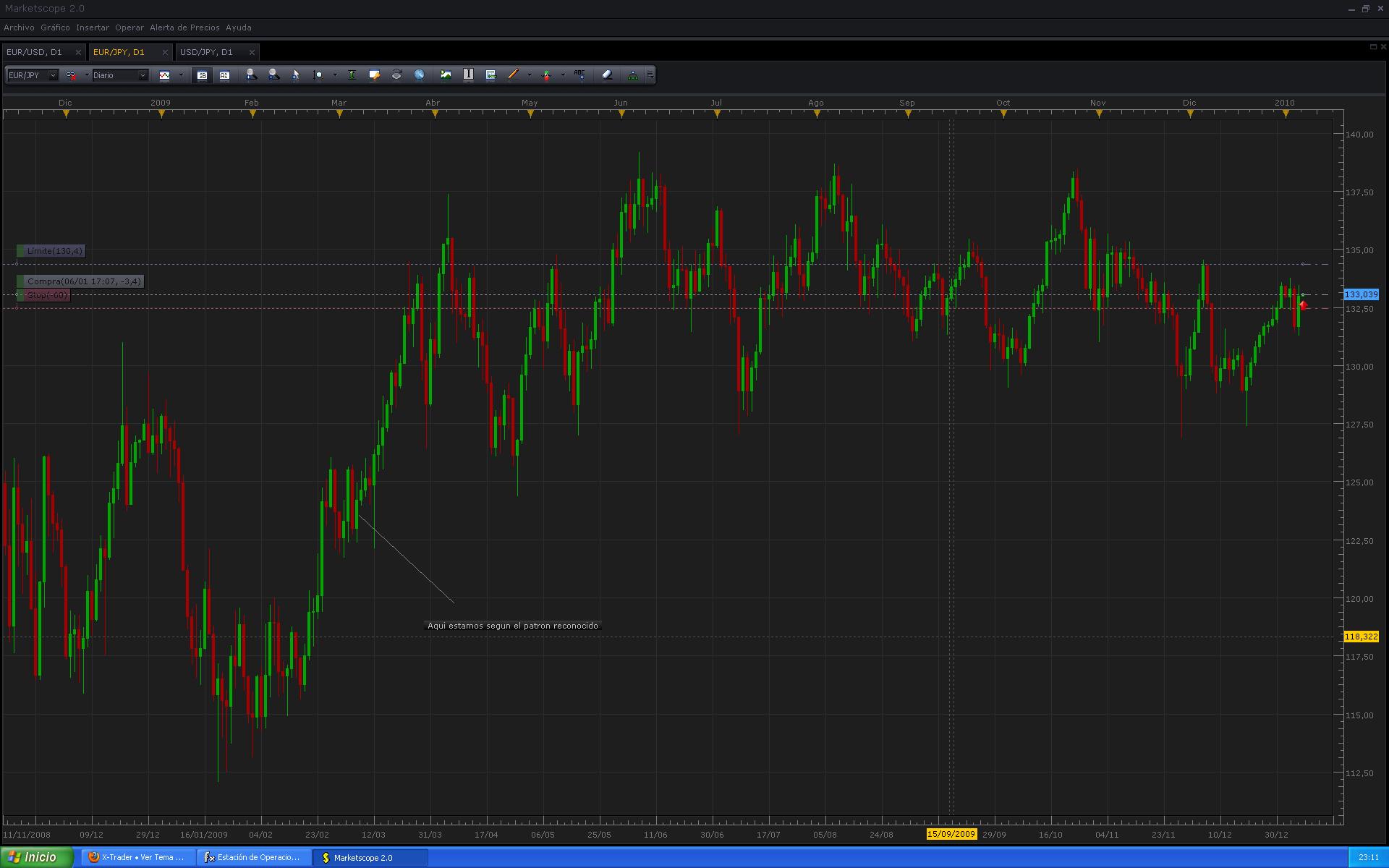Click the zoom in magnifier icon
The height and width of the screenshot is (868, 1389).
point(251,75)
